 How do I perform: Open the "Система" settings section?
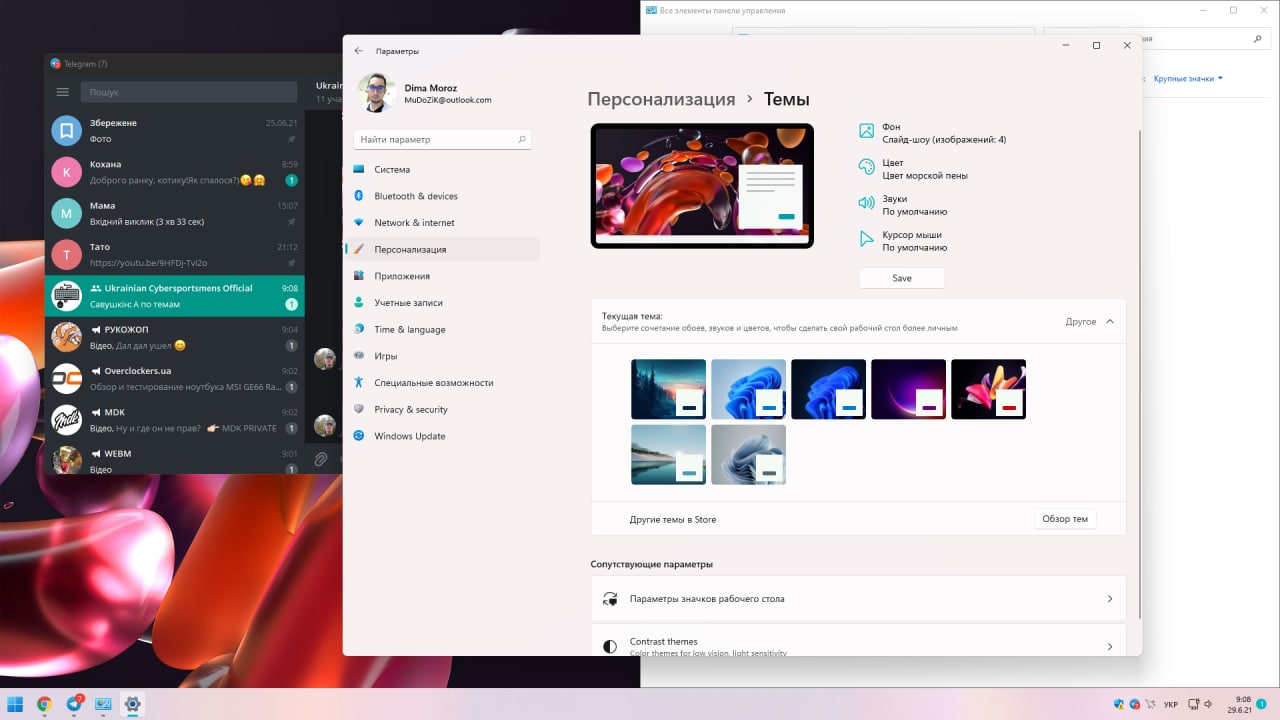pos(441,169)
